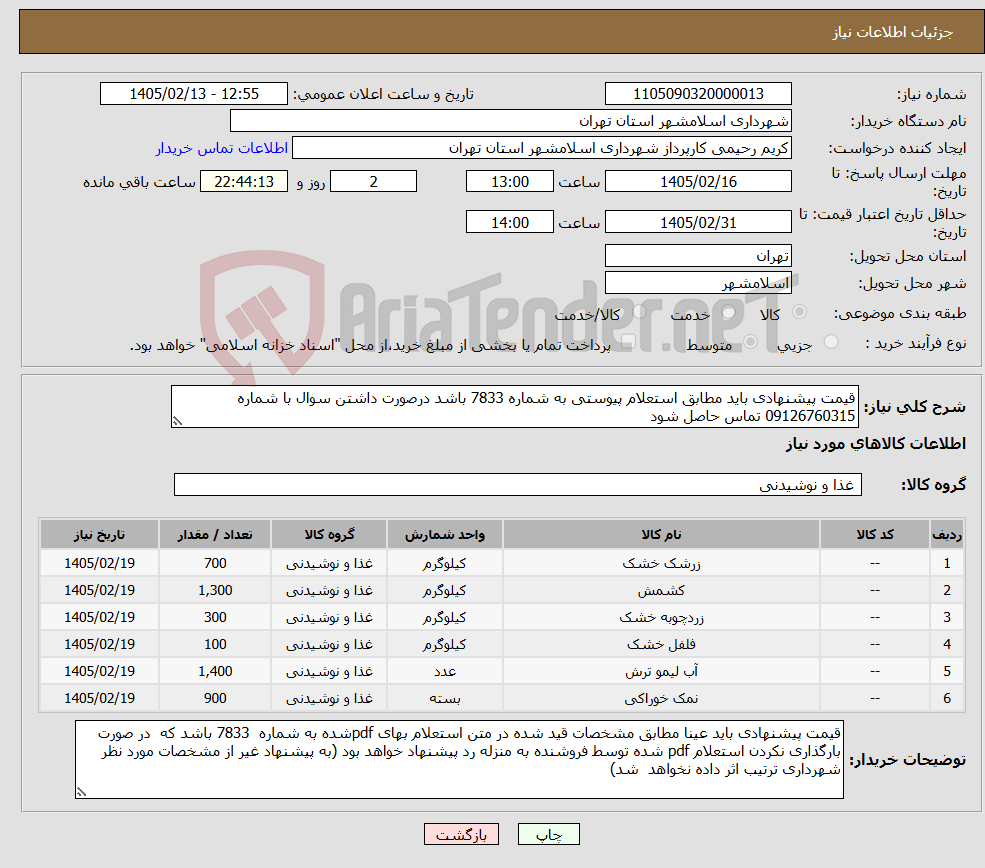Click the item name کشمش

click(x=661, y=590)
